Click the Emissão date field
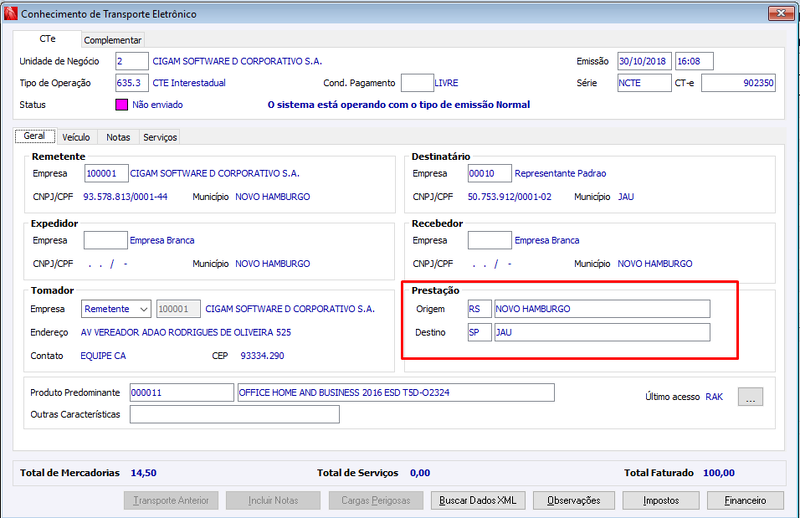Viewport: 800px width, 518px height. point(644,61)
